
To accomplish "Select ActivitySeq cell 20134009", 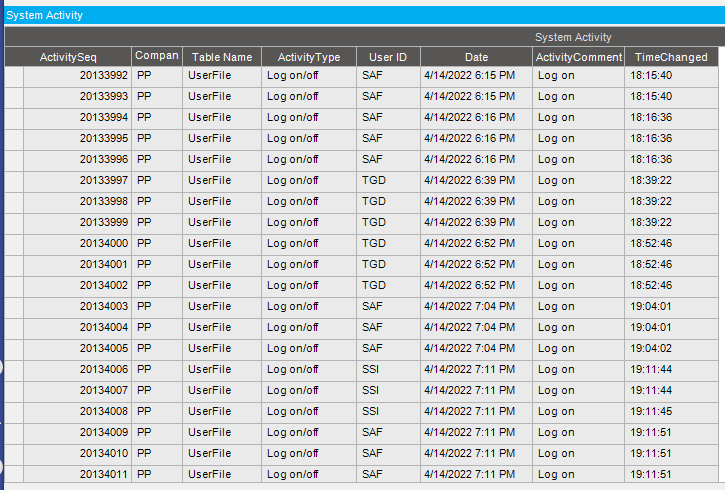I will [78, 433].
